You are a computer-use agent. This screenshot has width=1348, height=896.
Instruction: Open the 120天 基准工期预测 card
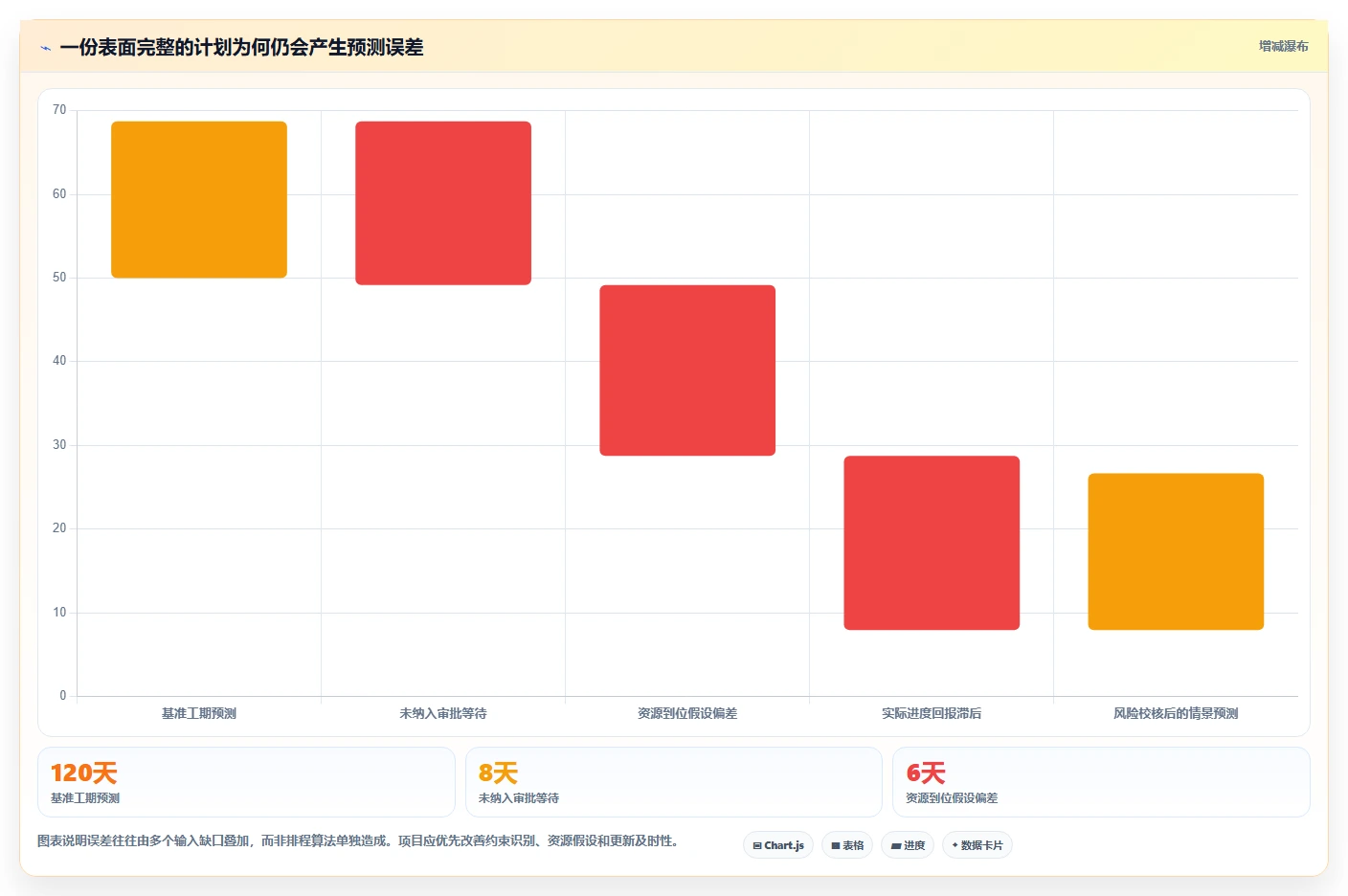click(x=246, y=782)
